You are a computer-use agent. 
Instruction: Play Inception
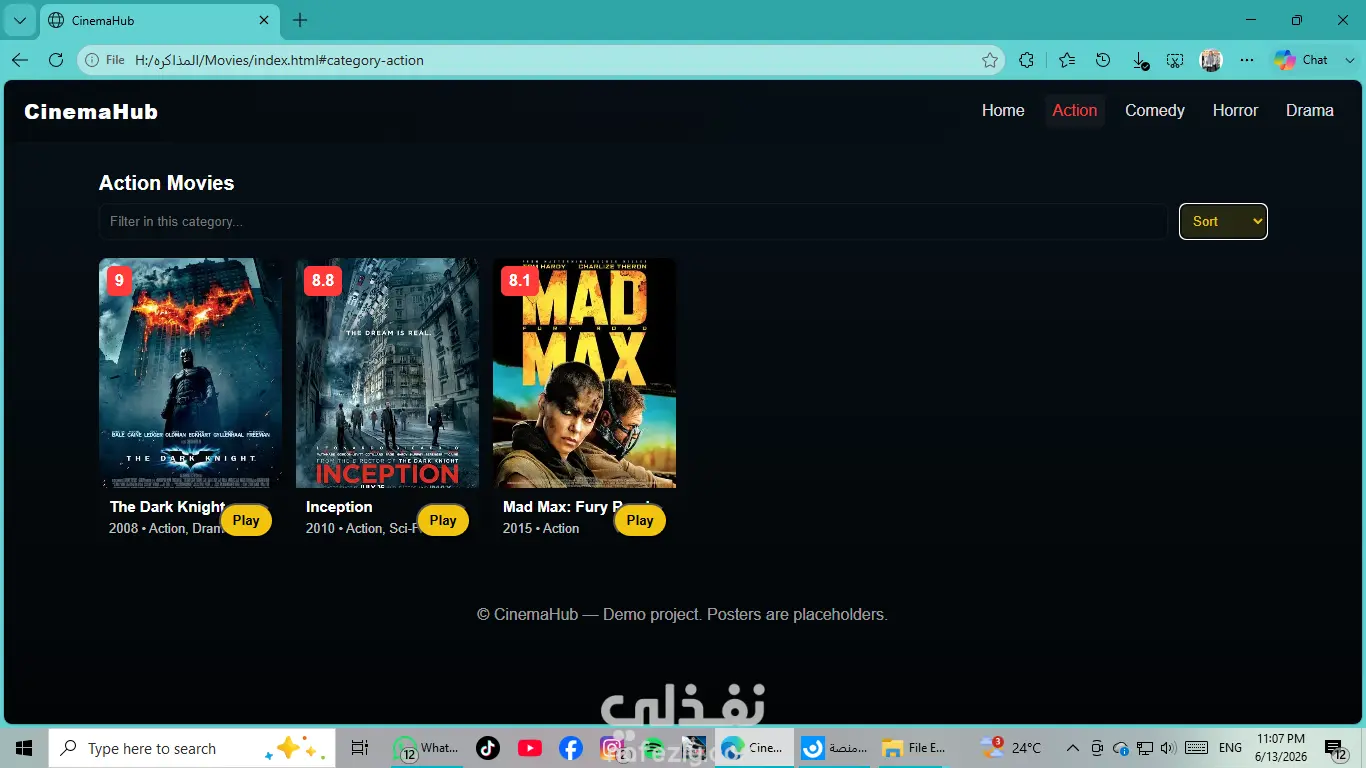pyautogui.click(x=443, y=520)
